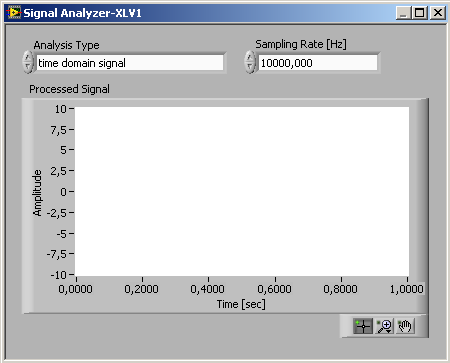
Task: Click the X-axis tick value 0,4000
Action: (x=207, y=289)
